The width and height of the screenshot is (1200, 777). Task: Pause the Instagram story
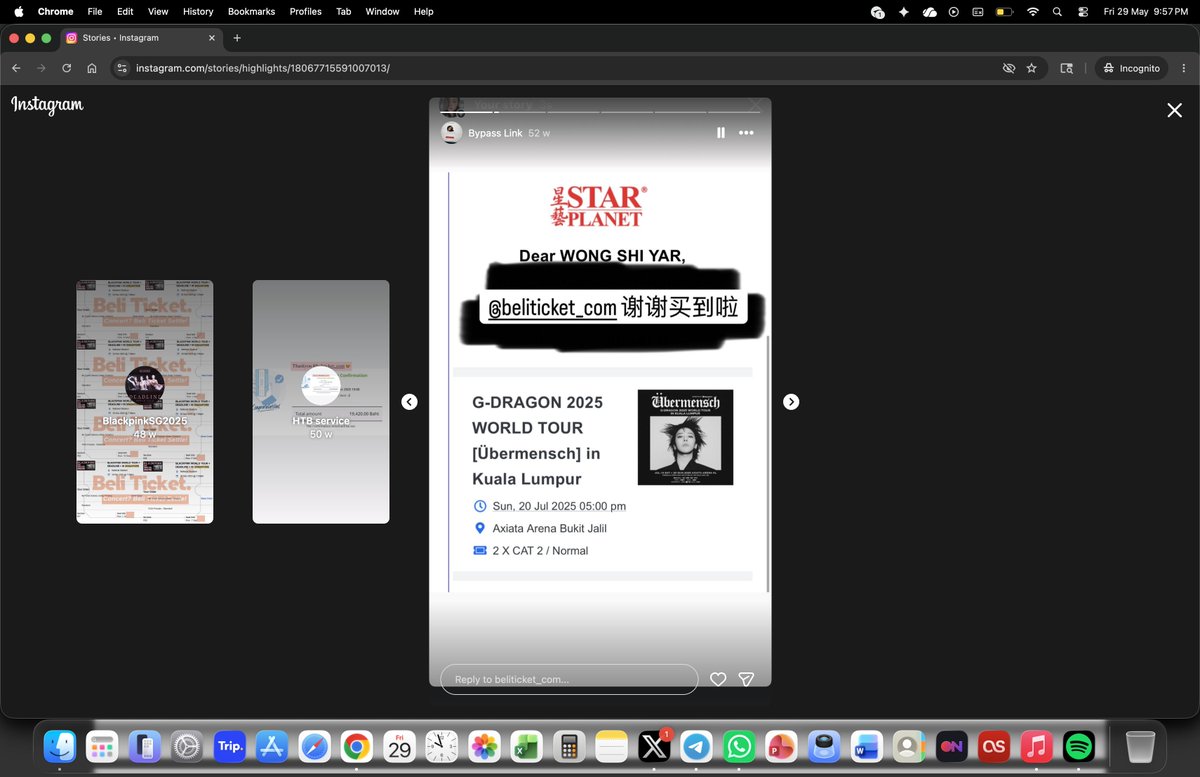(720, 133)
